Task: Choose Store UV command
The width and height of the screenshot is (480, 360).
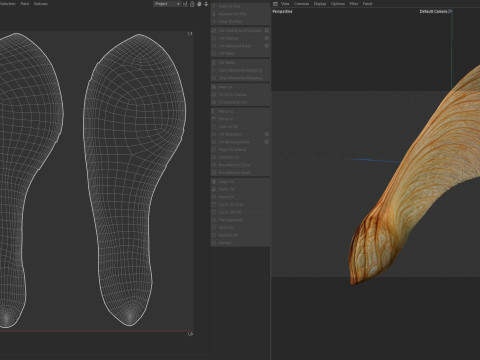Action: tap(240, 227)
